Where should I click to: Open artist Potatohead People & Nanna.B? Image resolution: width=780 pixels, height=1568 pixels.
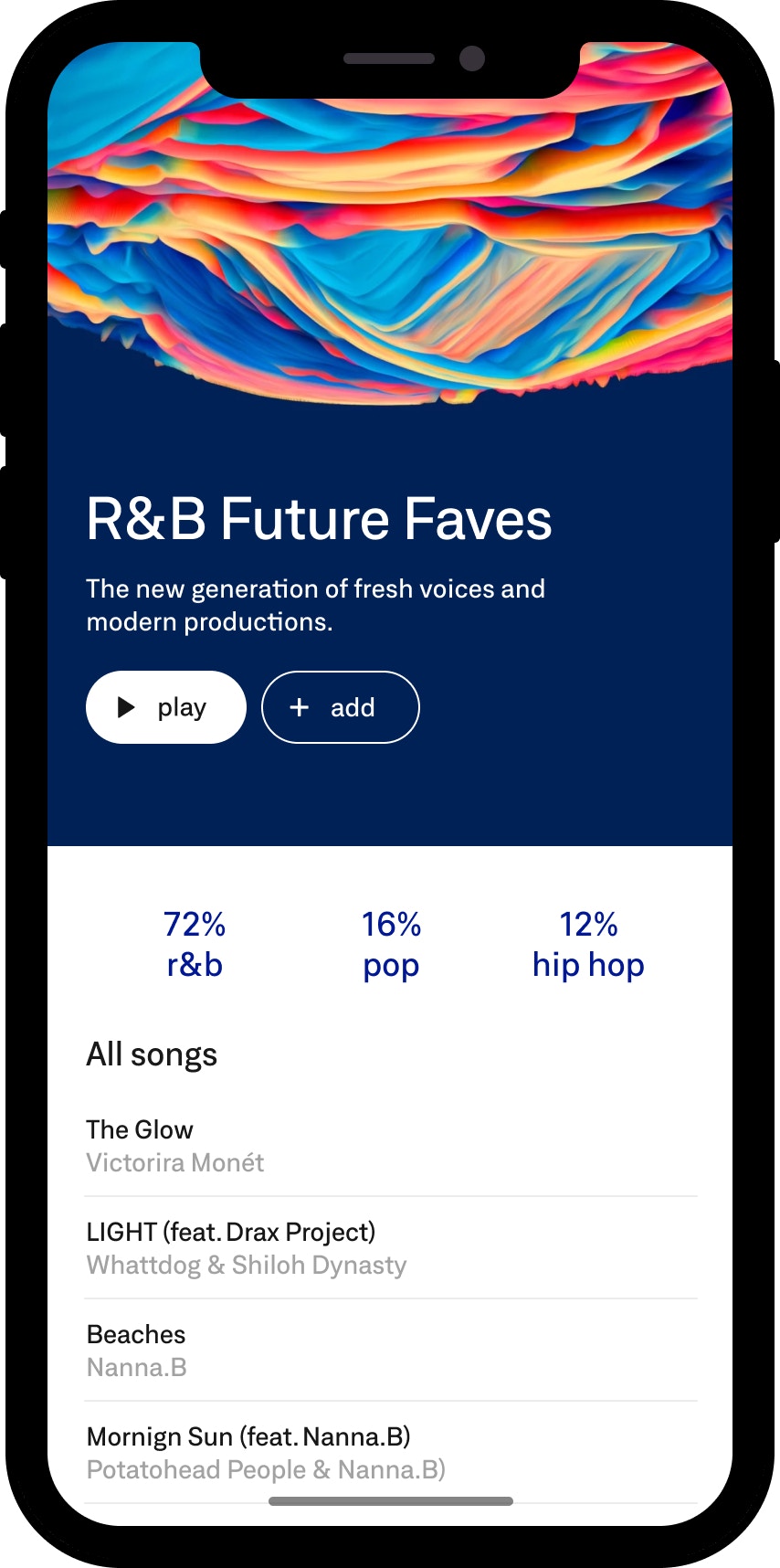click(x=266, y=1470)
